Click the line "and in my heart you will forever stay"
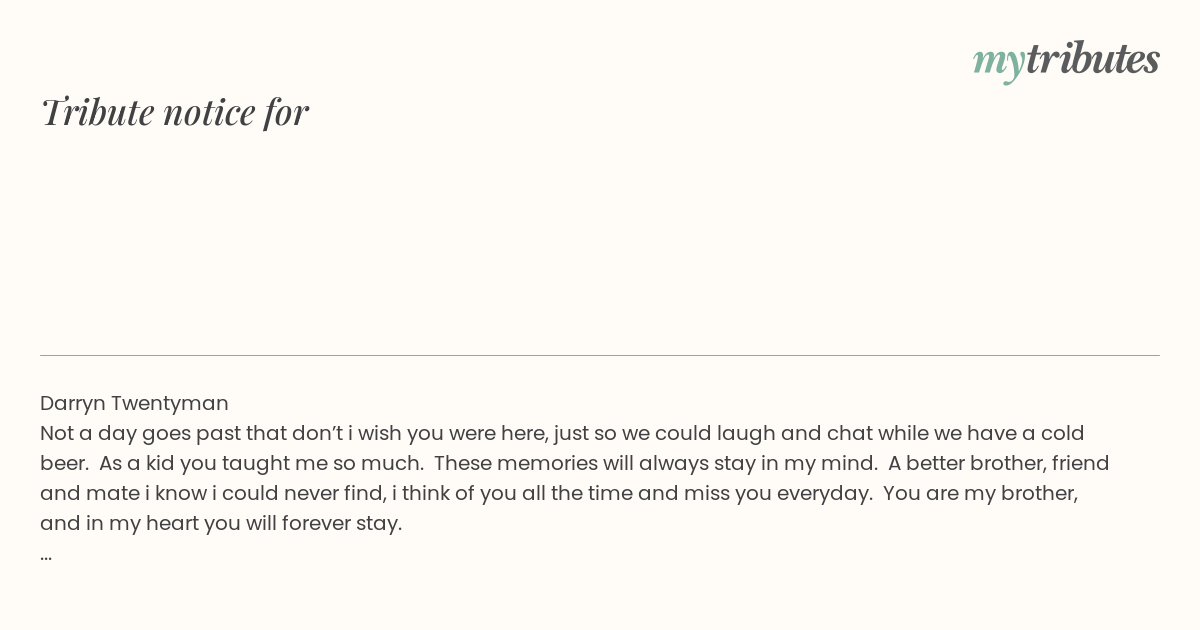This screenshot has width=1200, height=630. [221, 523]
